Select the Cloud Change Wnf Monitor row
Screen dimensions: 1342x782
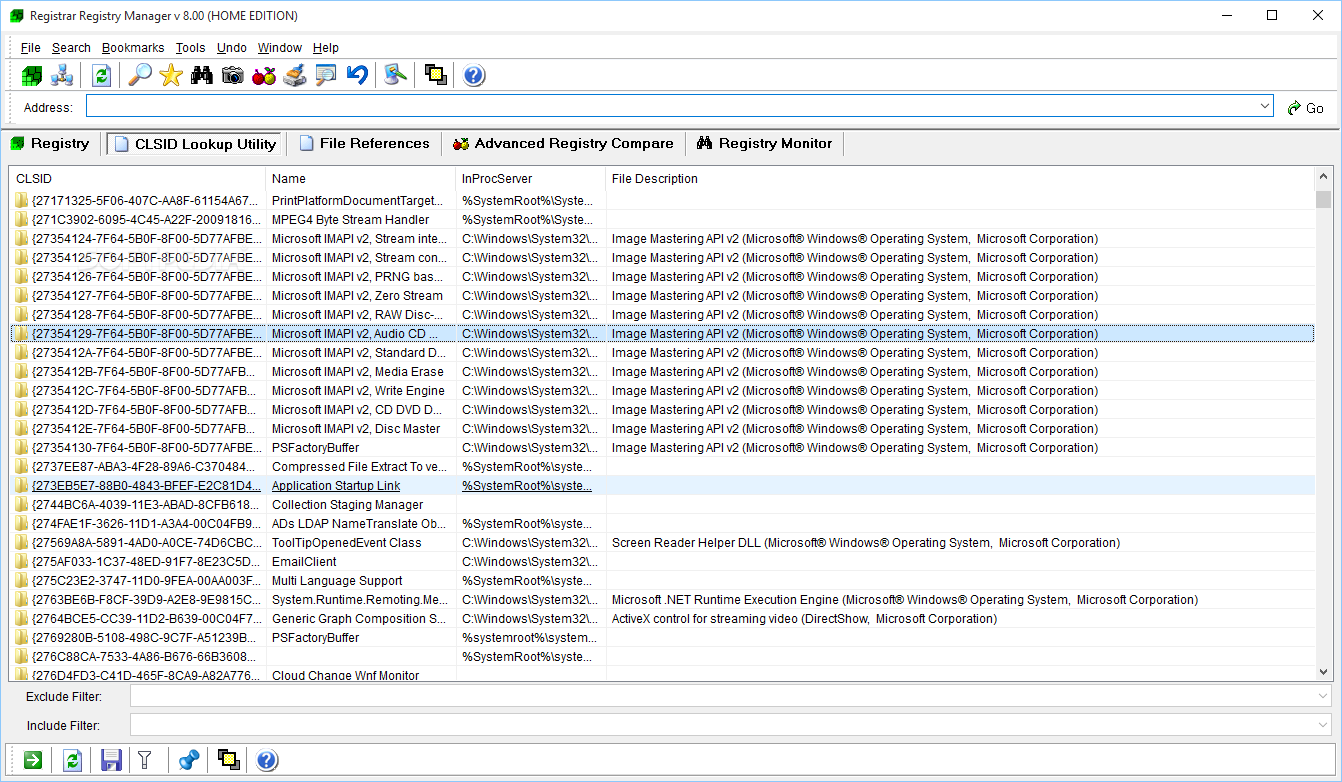662,675
